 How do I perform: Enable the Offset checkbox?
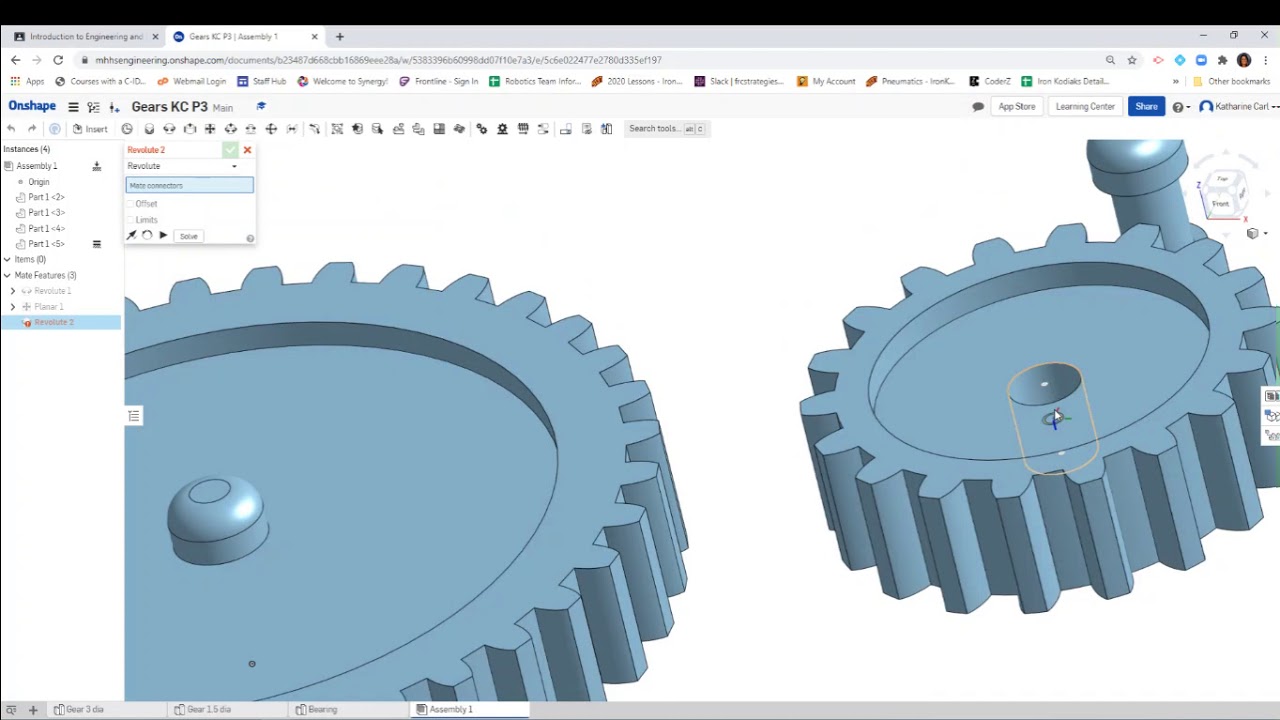coord(130,204)
